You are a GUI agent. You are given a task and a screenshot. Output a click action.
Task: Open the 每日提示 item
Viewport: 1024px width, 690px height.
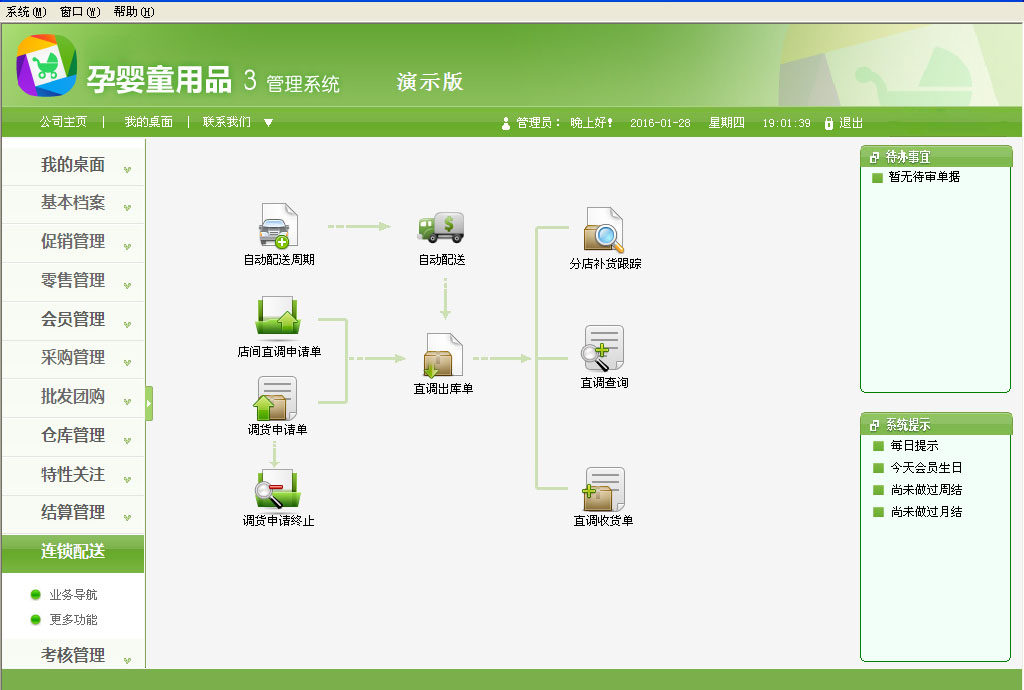(x=914, y=446)
